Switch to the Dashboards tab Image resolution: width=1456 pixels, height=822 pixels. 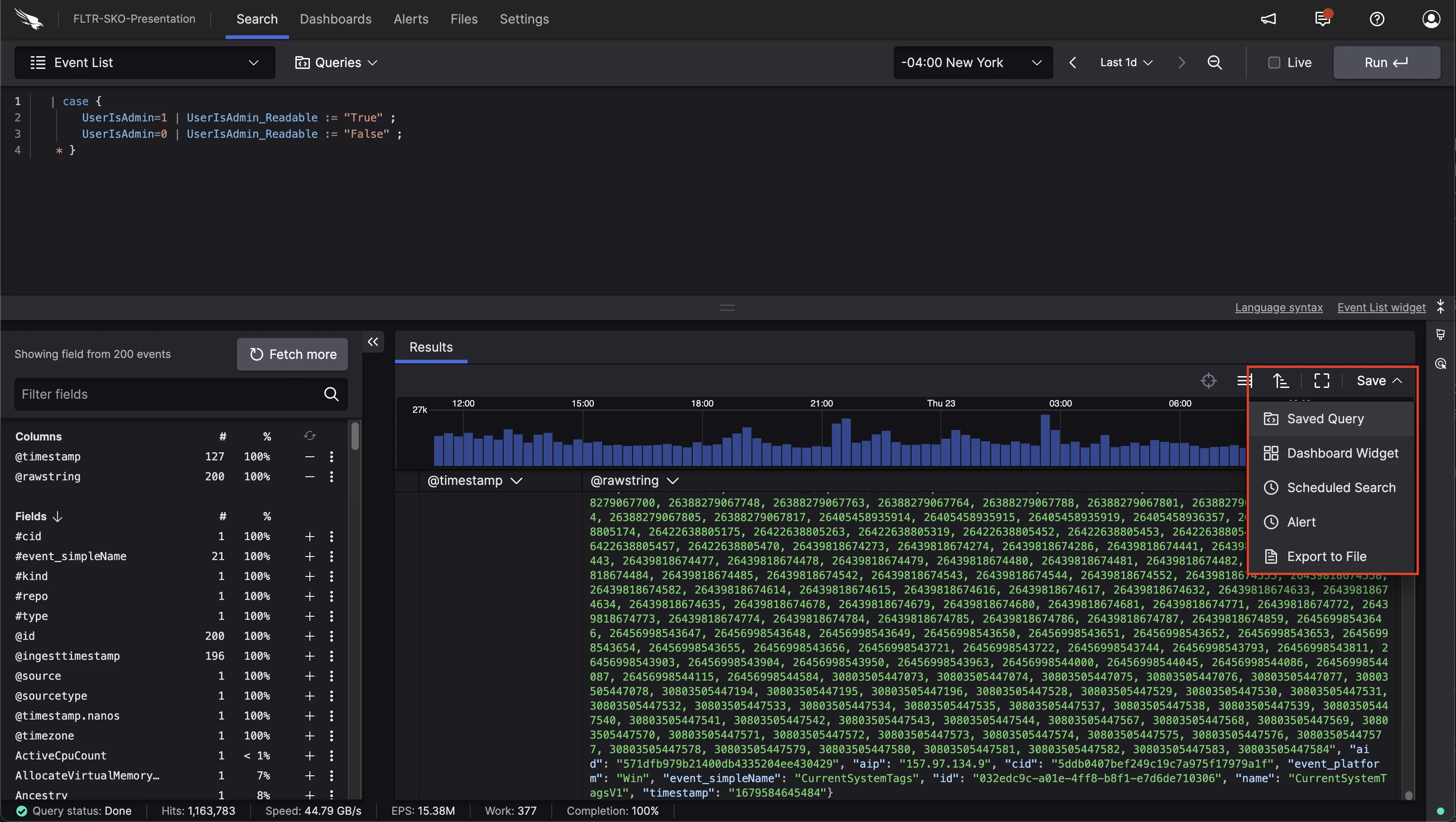[x=336, y=19]
